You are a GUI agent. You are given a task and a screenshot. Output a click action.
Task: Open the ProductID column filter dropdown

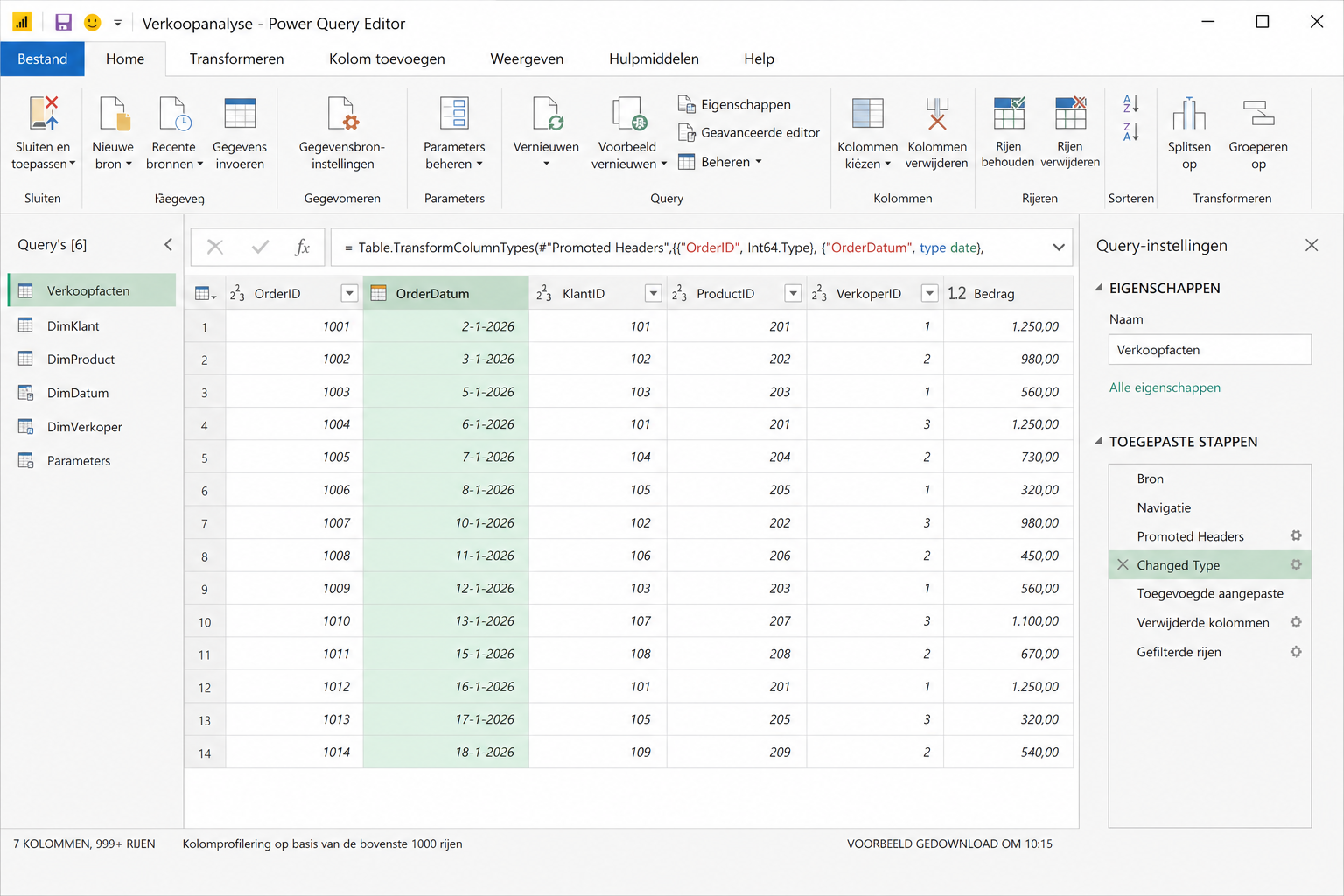coord(793,293)
